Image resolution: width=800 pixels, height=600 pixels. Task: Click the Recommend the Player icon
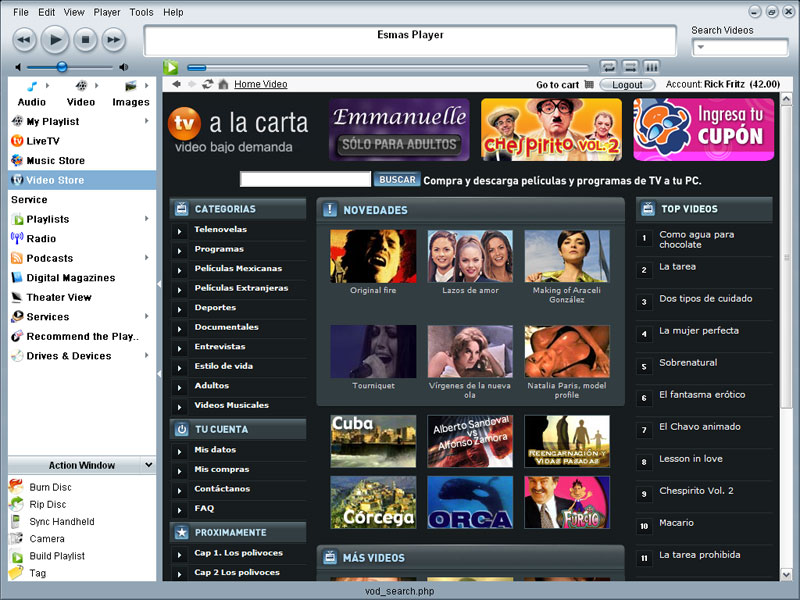17,336
